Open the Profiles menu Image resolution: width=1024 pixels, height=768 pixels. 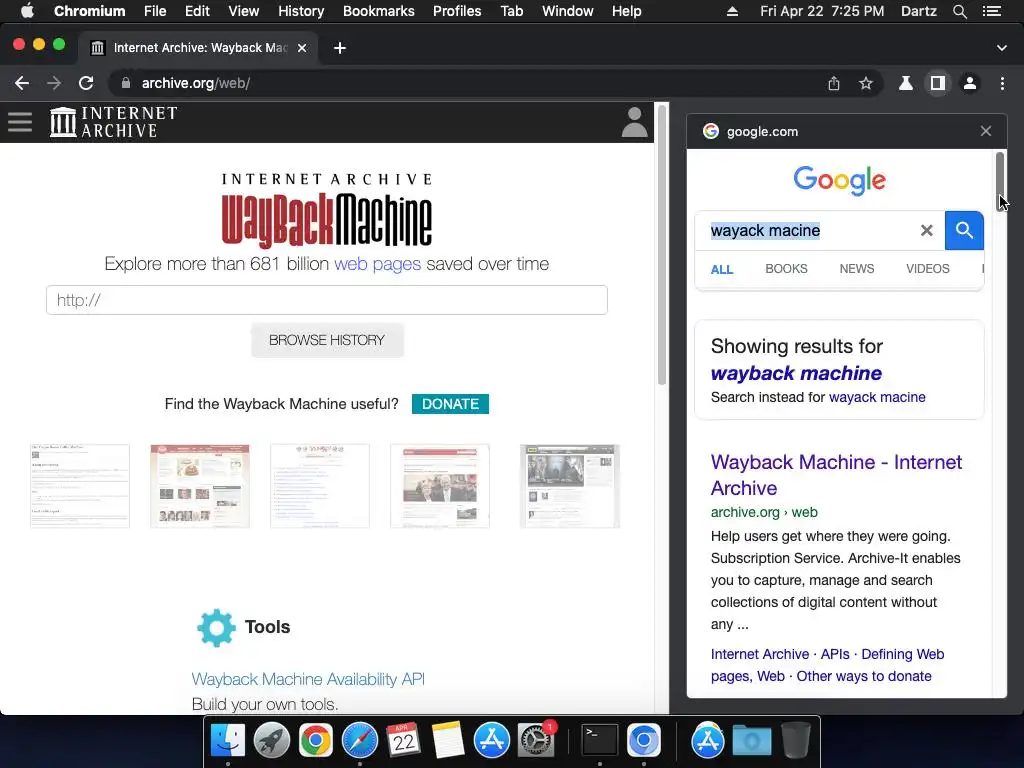click(x=456, y=11)
